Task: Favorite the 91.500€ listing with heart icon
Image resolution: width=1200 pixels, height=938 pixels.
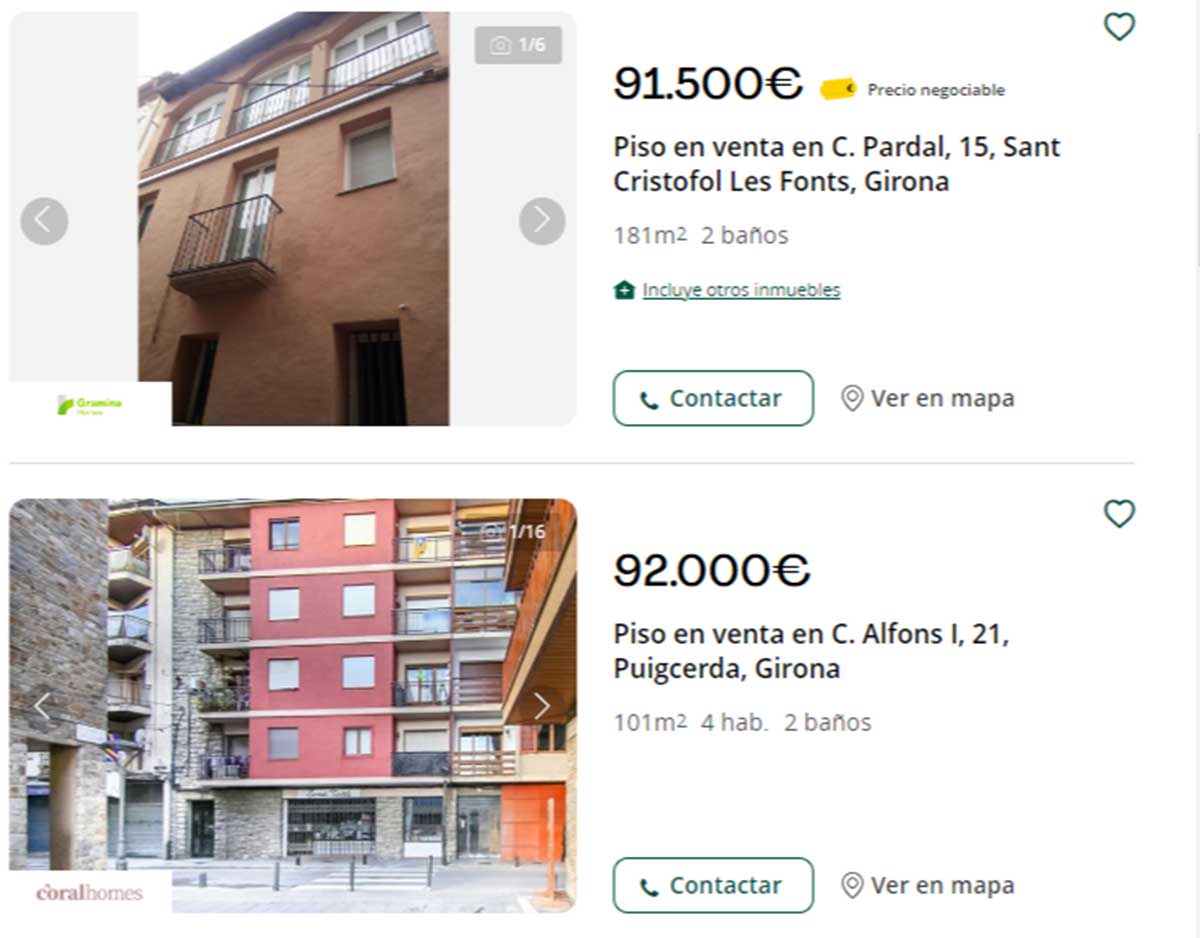Action: tap(1119, 27)
